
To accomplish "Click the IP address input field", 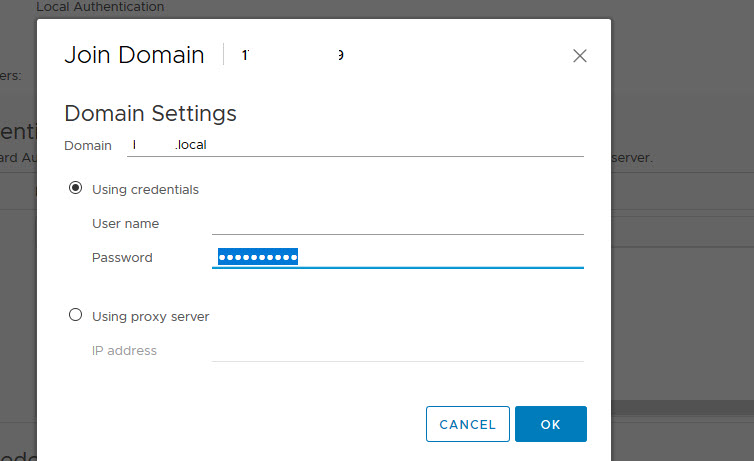I will coord(397,350).
